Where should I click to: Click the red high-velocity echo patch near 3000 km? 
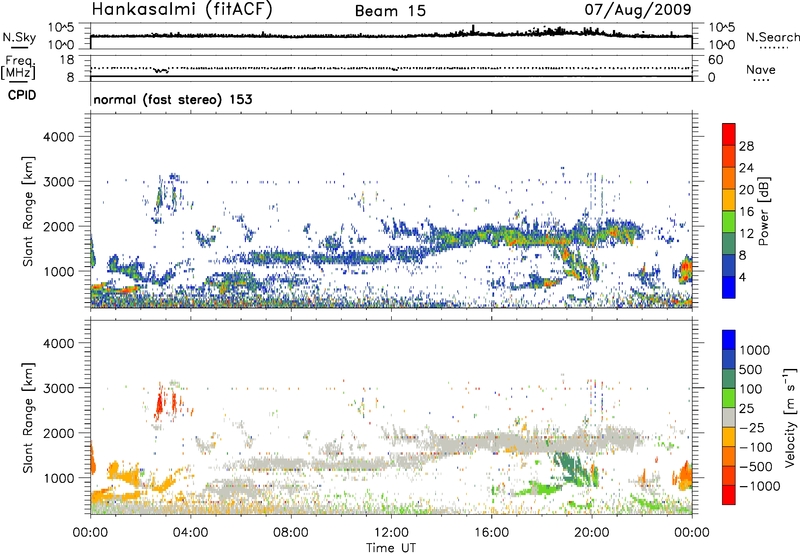pyautogui.click(x=159, y=404)
